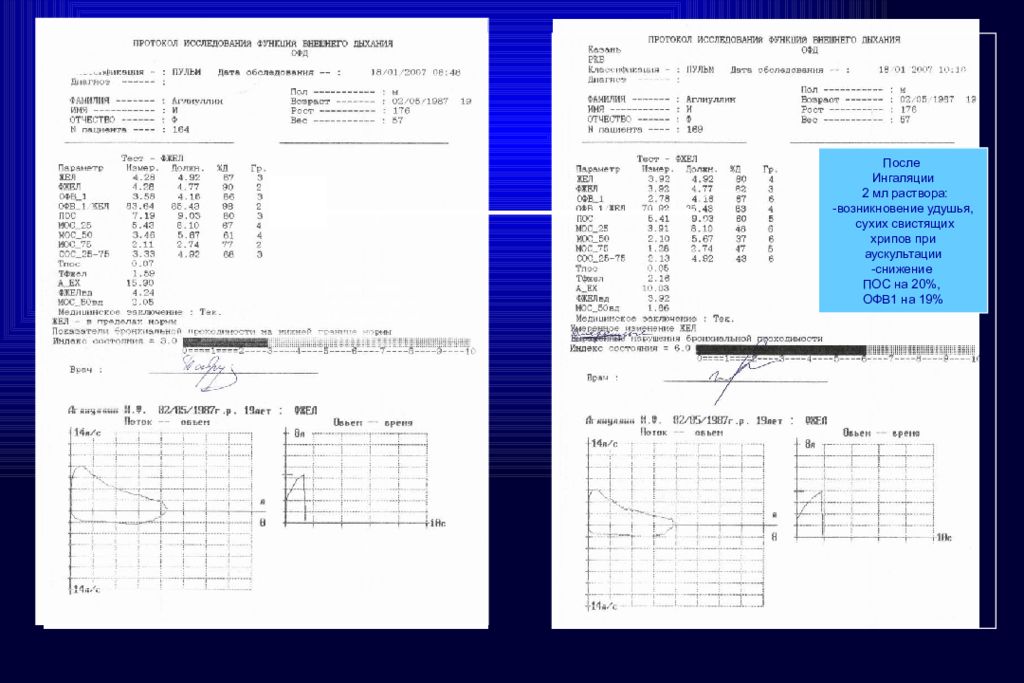Click exam date '18/01/2007 08:48' in left protocol
1024x683 pixels.
click(415, 72)
